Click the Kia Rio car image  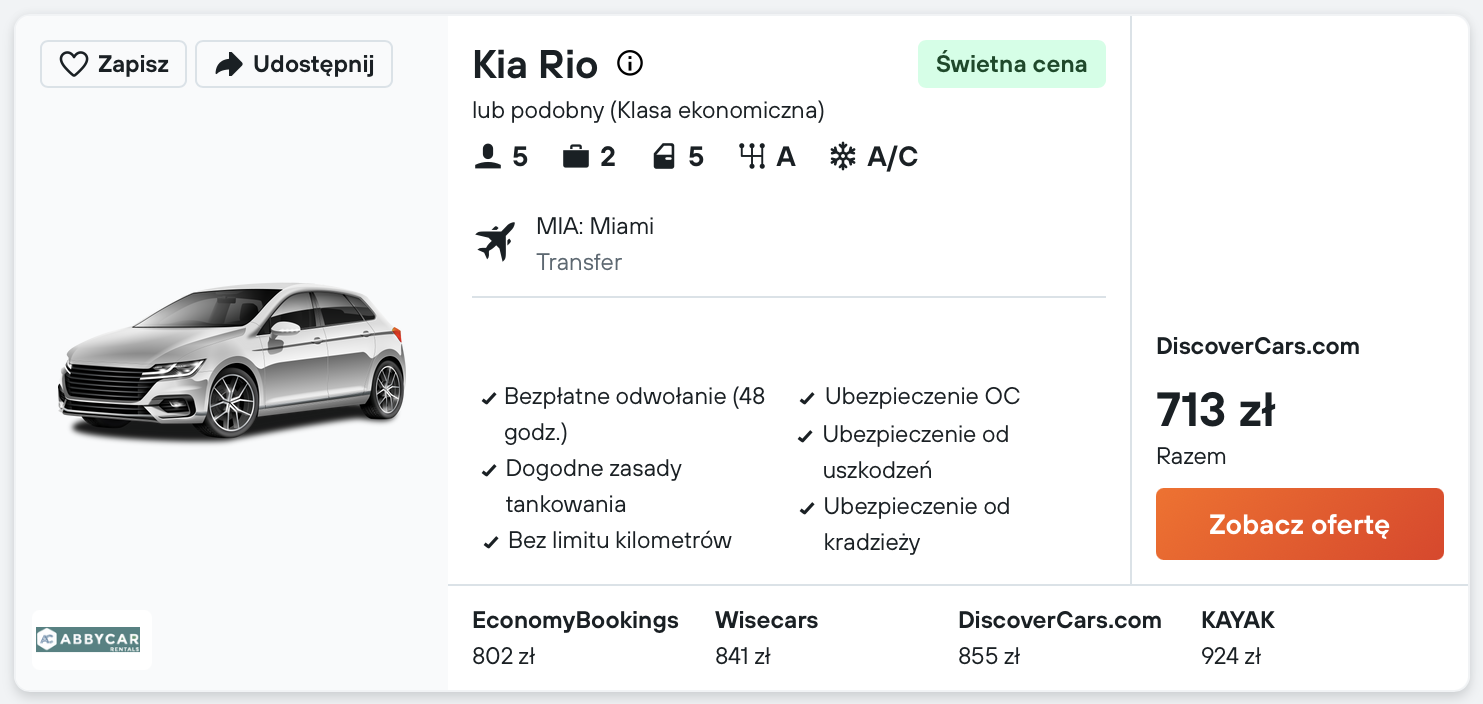(232, 361)
